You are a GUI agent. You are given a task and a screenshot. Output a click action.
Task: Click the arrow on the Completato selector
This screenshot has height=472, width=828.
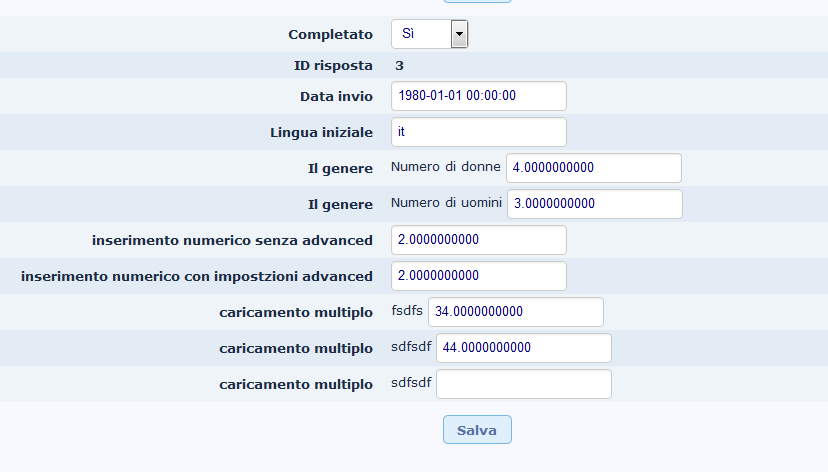click(459, 34)
